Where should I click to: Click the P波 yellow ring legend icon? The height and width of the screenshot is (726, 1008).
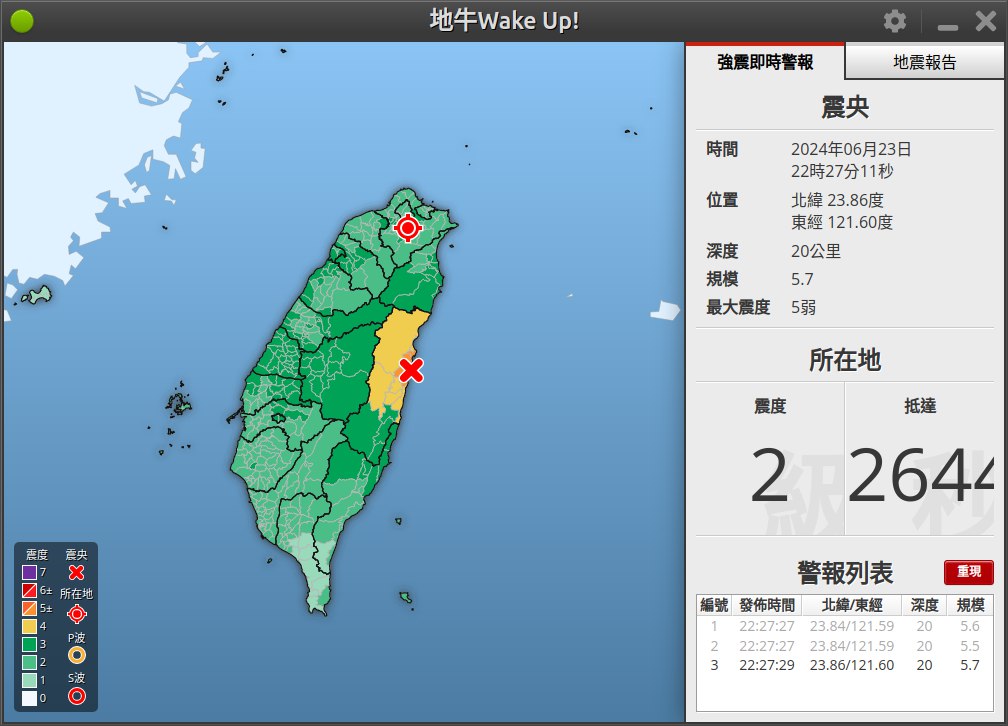pyautogui.click(x=76, y=655)
